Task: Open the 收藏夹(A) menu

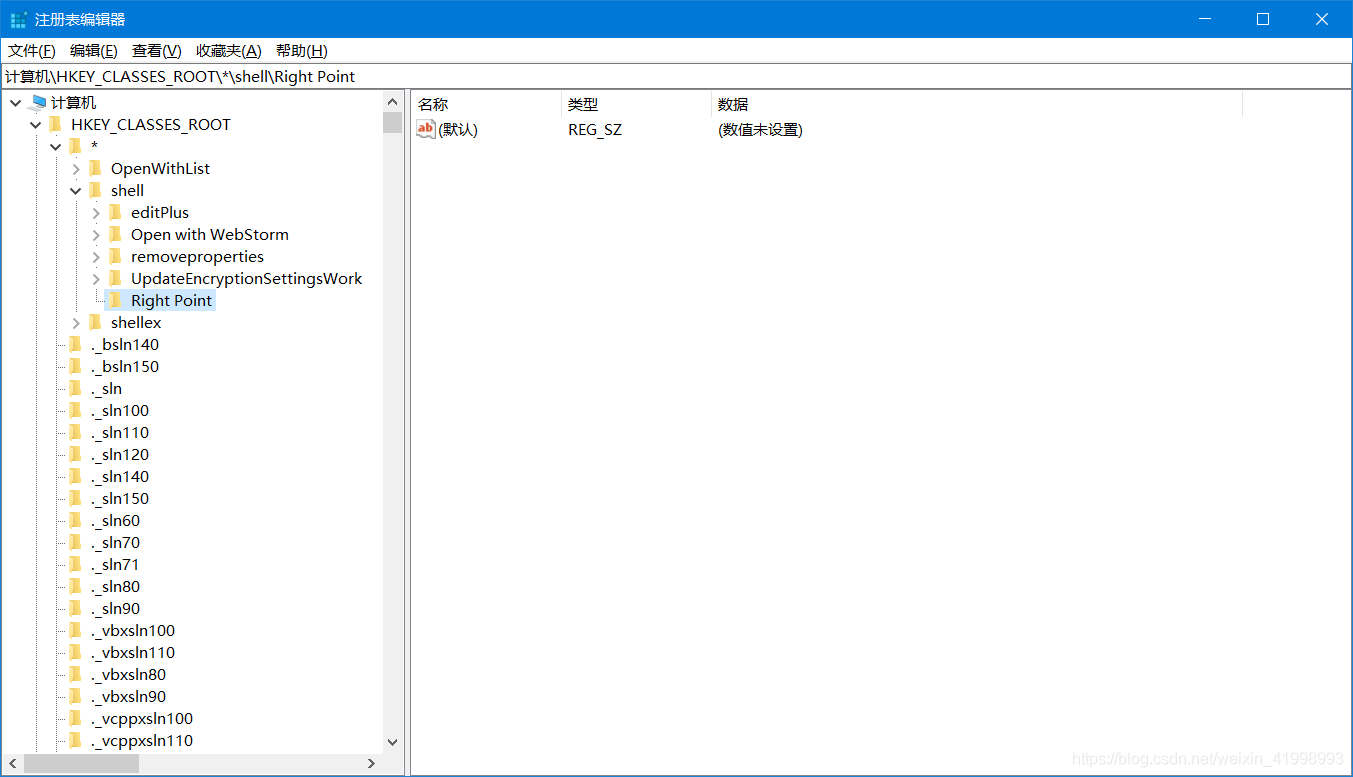Action: pos(229,51)
